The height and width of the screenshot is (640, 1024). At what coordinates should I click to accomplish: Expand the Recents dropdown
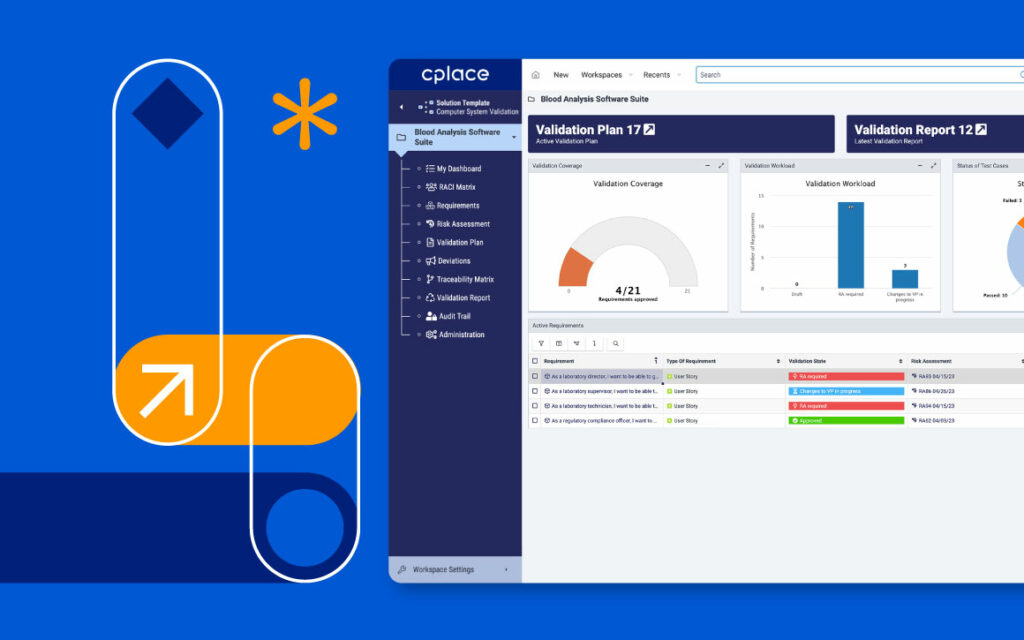coord(662,75)
